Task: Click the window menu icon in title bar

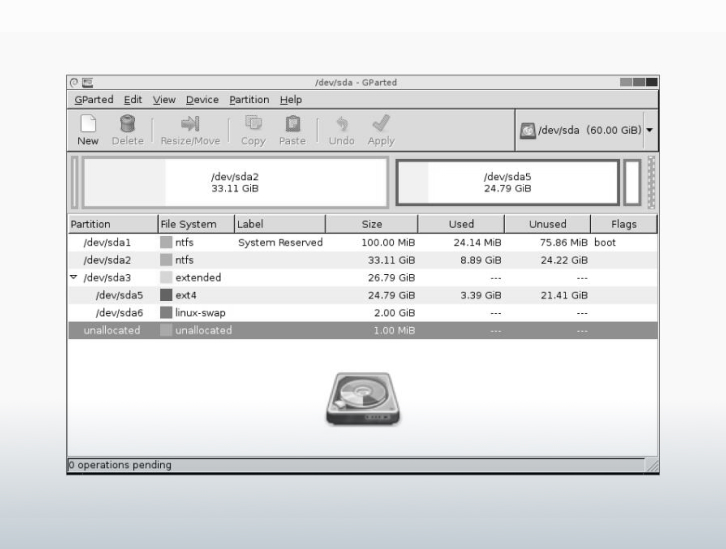Action: (74, 82)
